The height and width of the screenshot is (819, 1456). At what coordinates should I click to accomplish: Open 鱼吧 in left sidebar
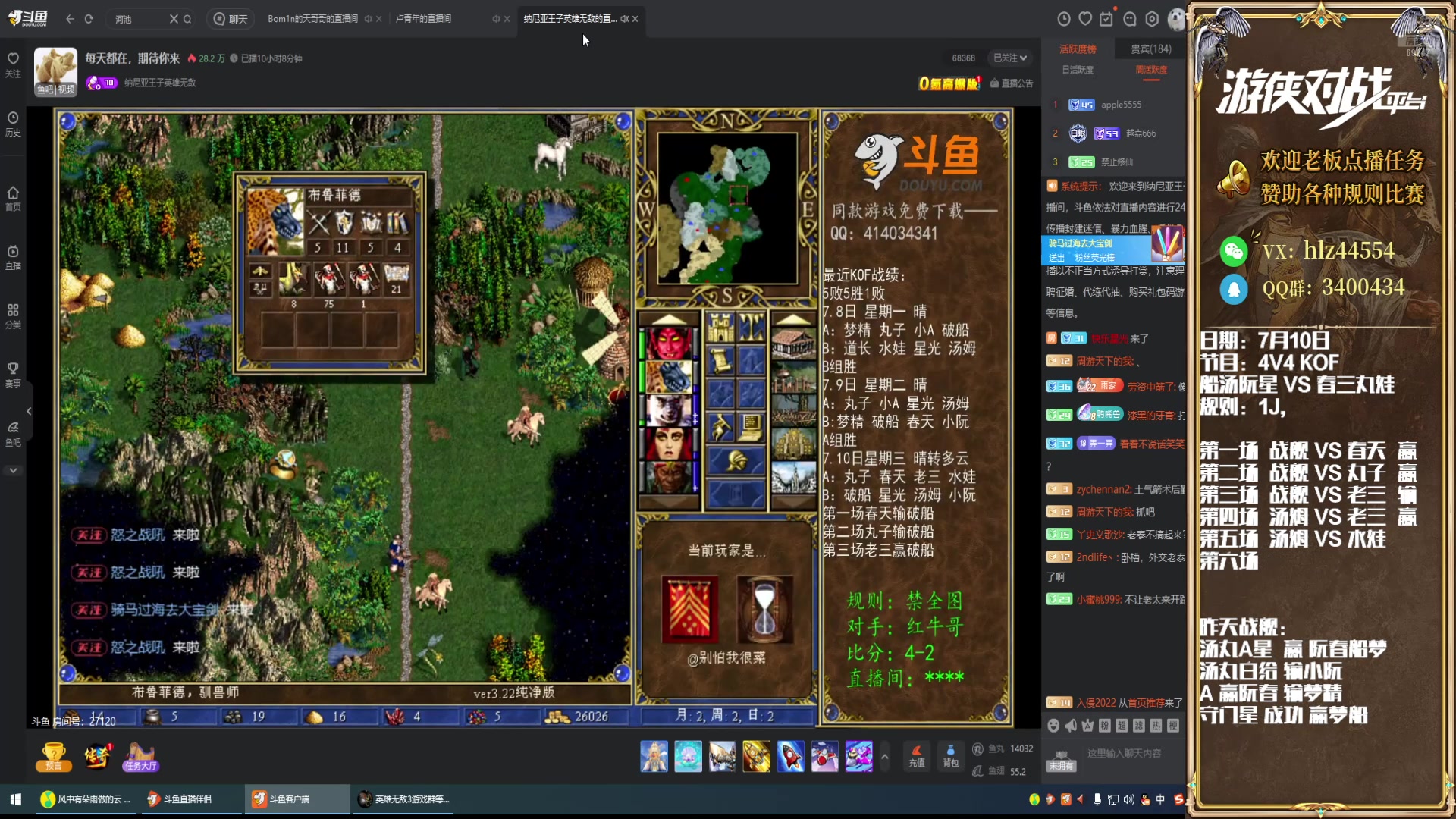point(13,435)
